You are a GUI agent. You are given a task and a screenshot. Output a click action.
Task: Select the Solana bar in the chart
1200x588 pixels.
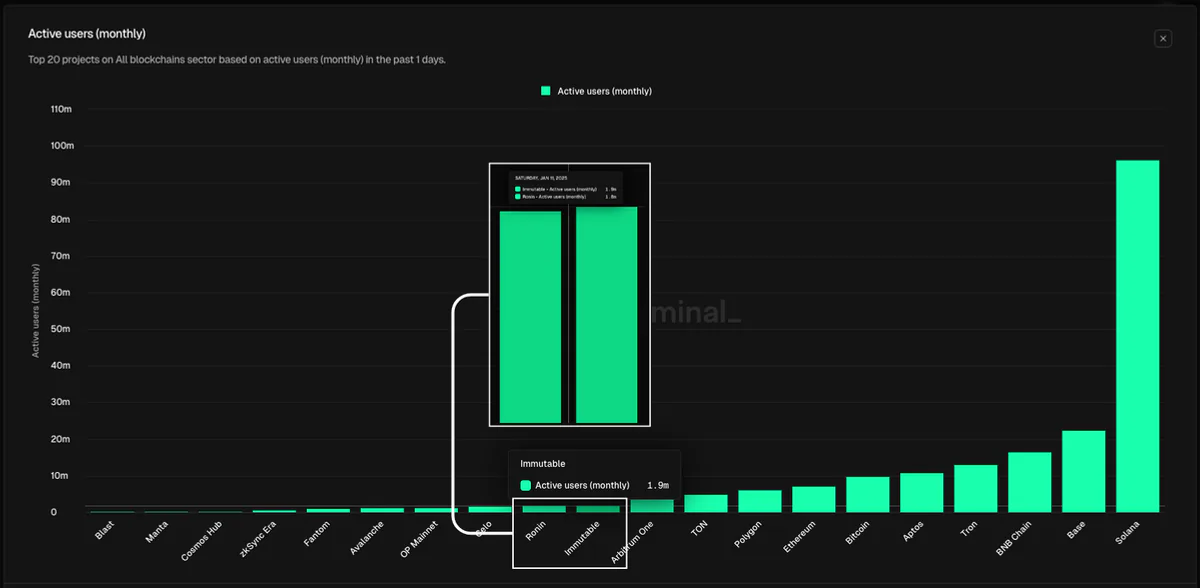click(1137, 336)
